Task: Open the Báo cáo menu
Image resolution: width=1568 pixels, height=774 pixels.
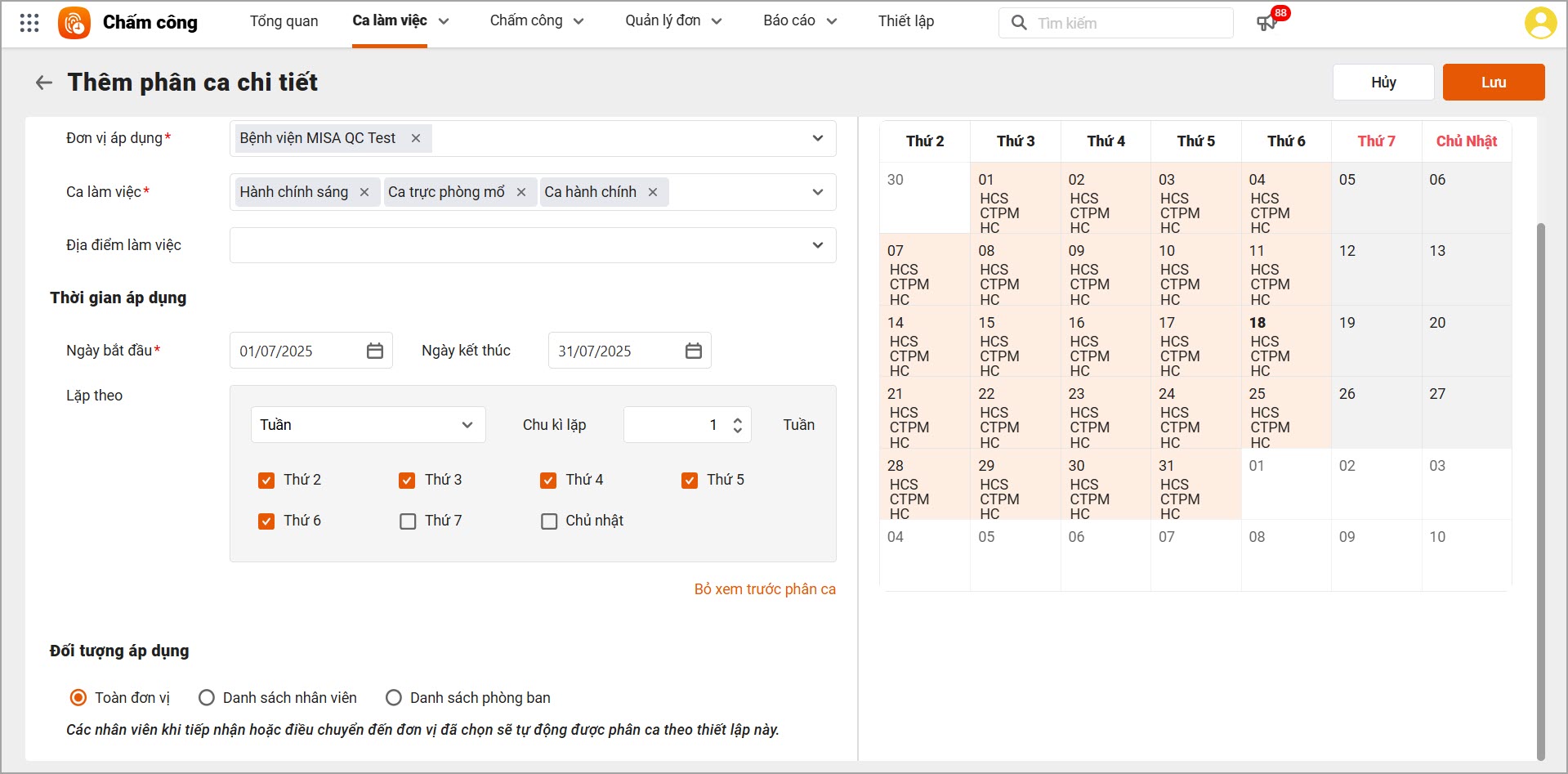Action: pyautogui.click(x=799, y=21)
